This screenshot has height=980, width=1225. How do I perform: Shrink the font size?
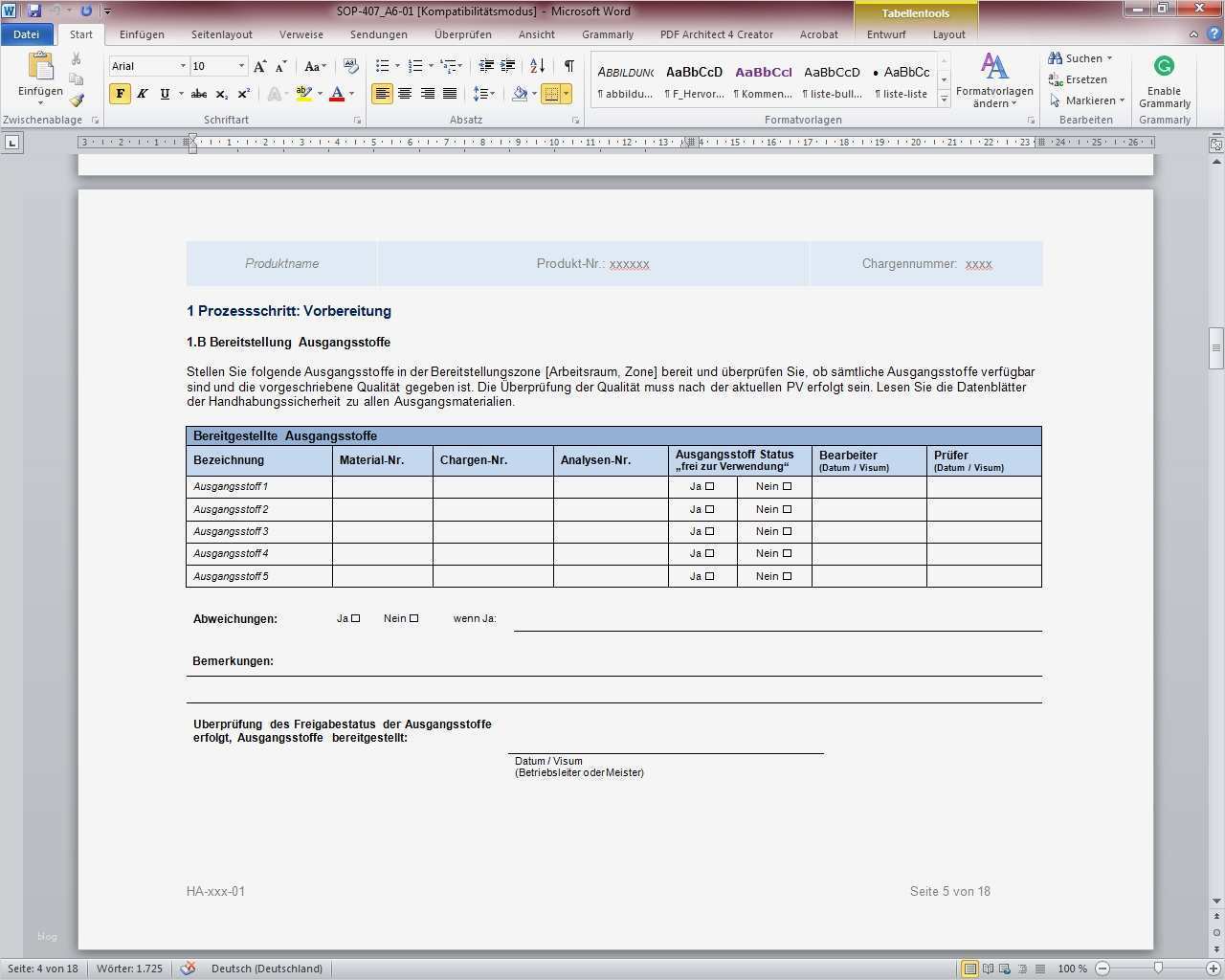tap(280, 66)
